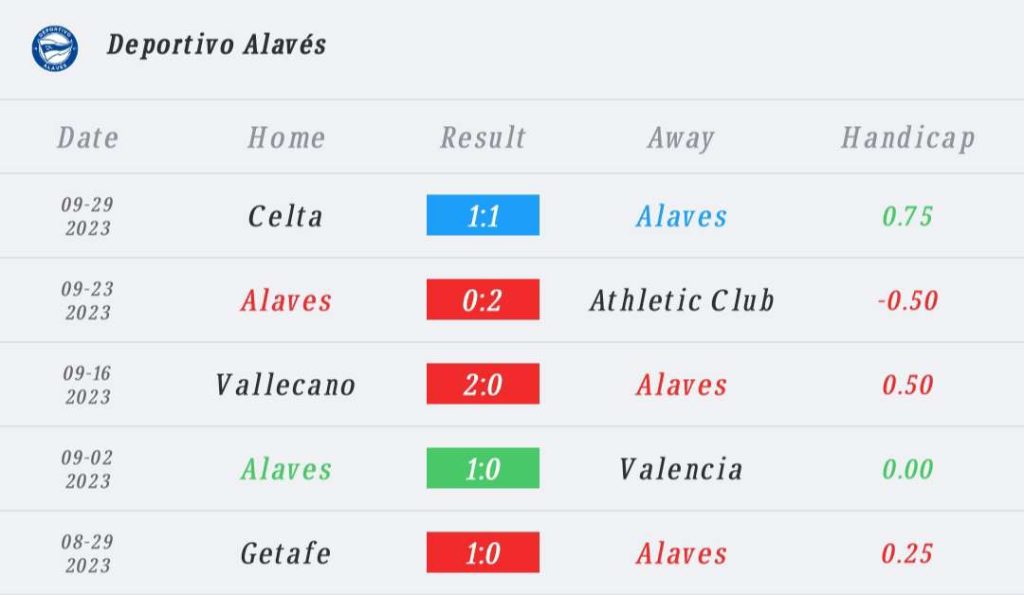Sort by the Result column header
The image size is (1024, 595).
pyautogui.click(x=483, y=138)
